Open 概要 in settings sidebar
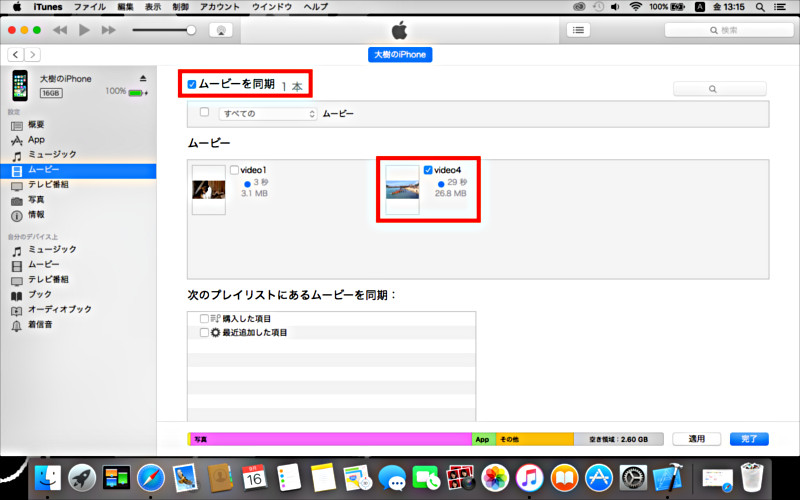This screenshot has height=500, width=800. pos(36,125)
